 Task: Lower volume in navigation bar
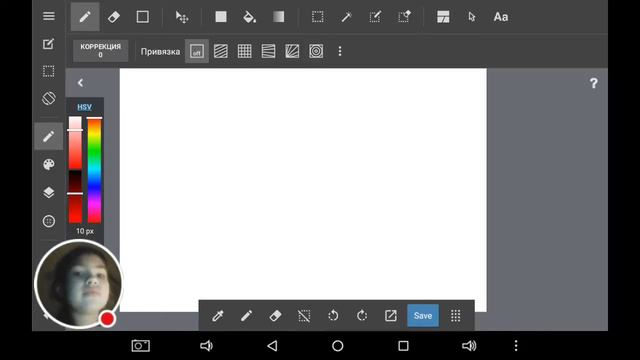(206, 346)
